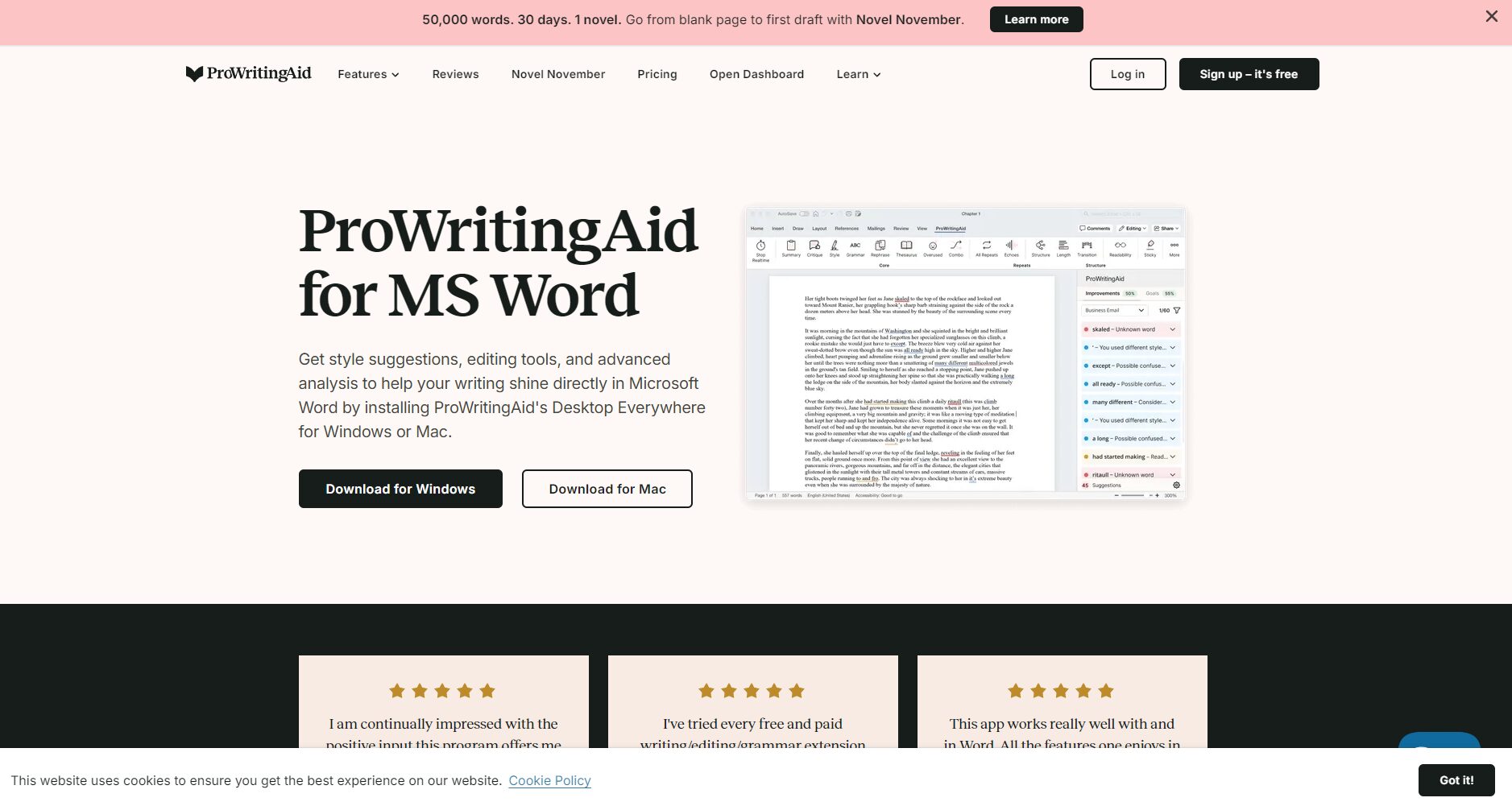Close the Novel November promo banner
This screenshot has height=806, width=1512.
point(1491,16)
